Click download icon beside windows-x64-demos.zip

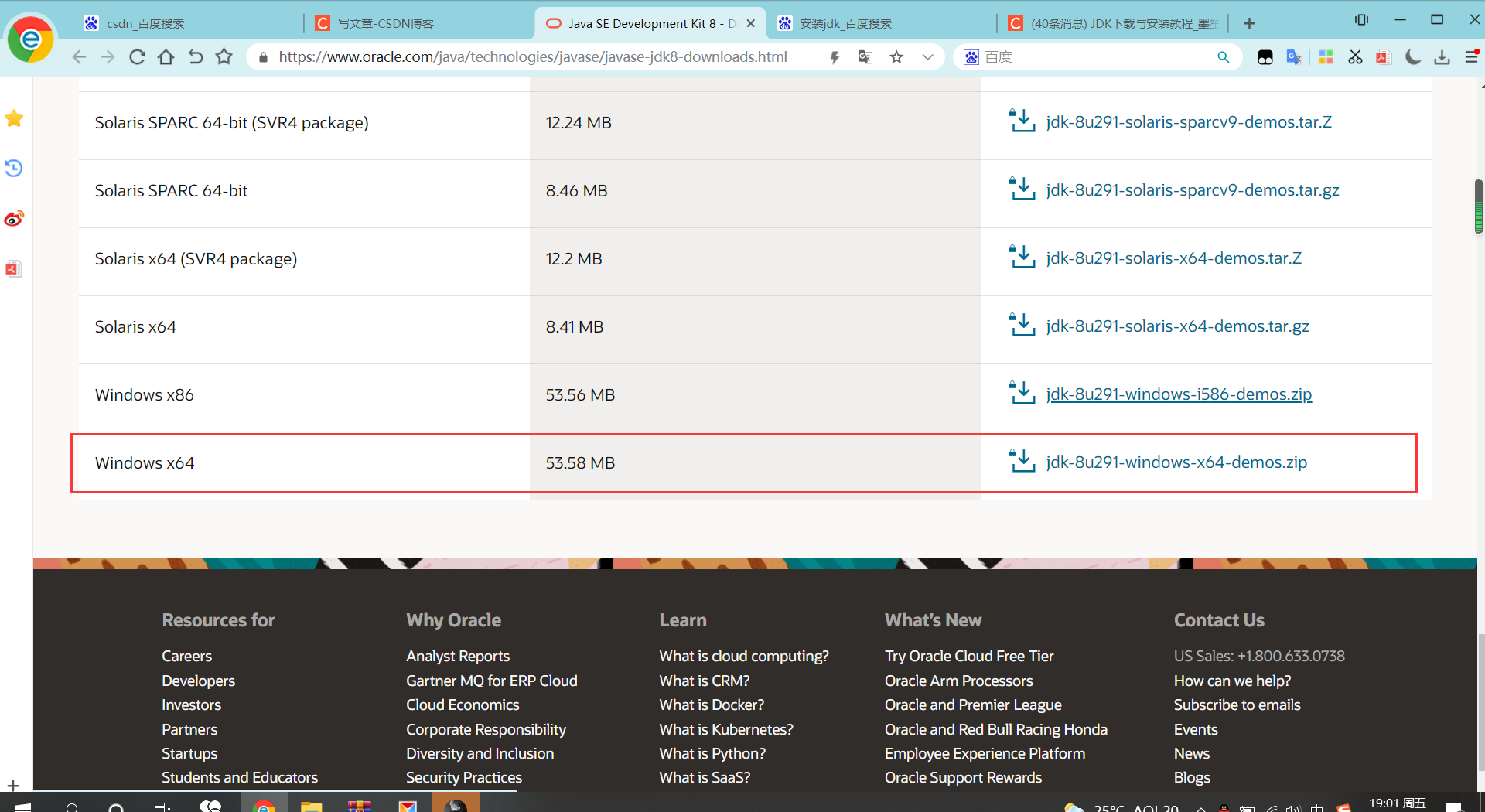coord(1022,460)
